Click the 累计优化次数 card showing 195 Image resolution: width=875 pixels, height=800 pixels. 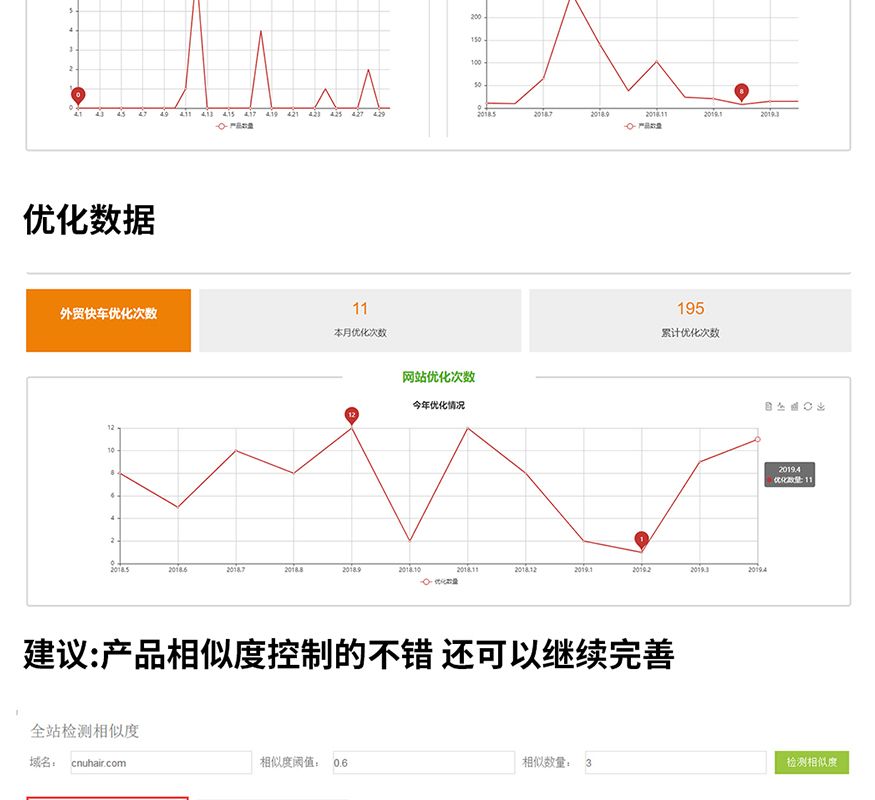[690, 320]
